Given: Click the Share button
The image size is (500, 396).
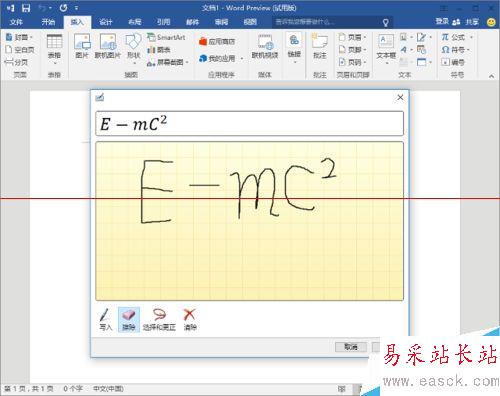Looking at the screenshot, I should (466, 22).
